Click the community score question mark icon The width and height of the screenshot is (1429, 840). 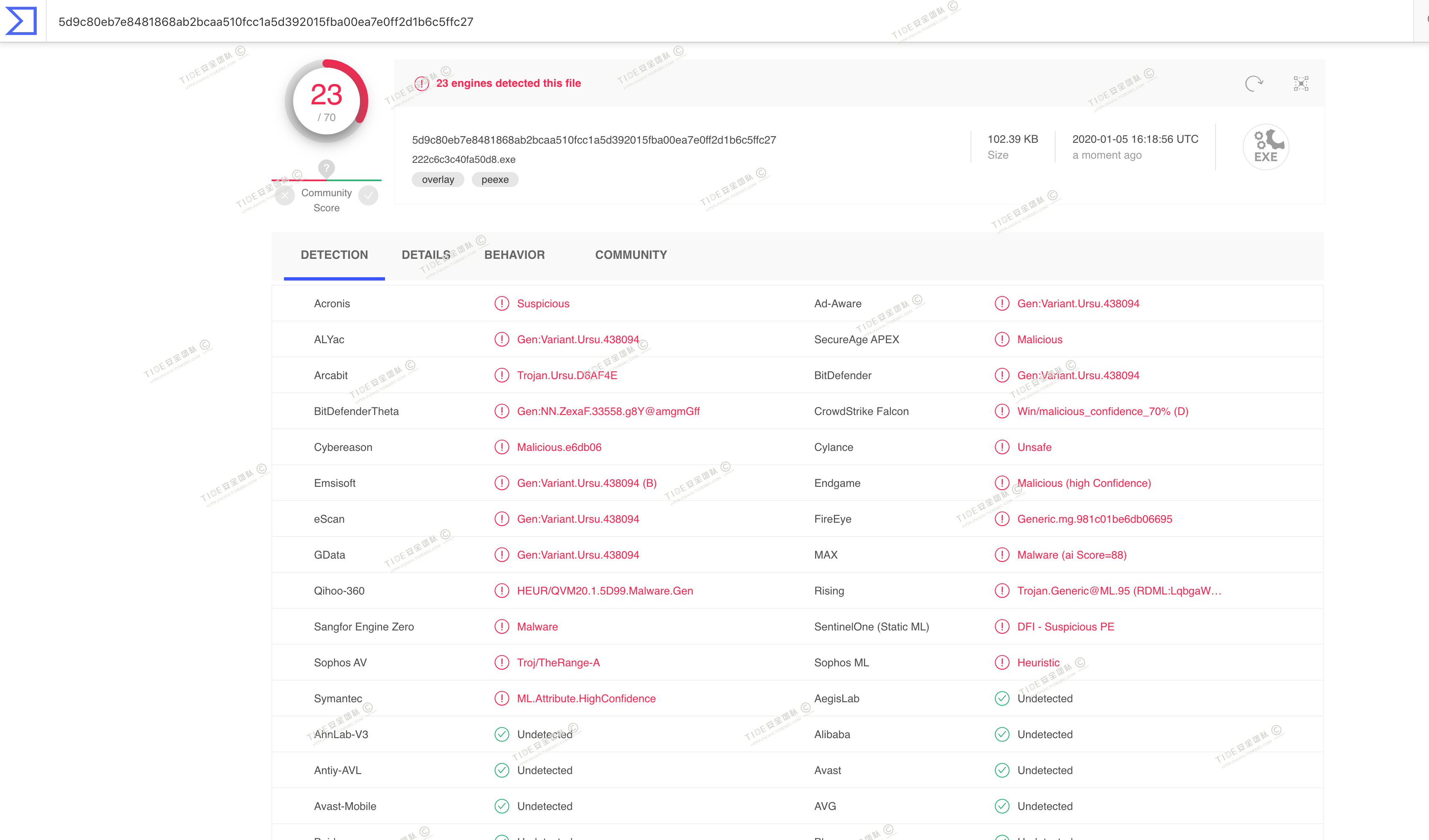click(x=326, y=168)
